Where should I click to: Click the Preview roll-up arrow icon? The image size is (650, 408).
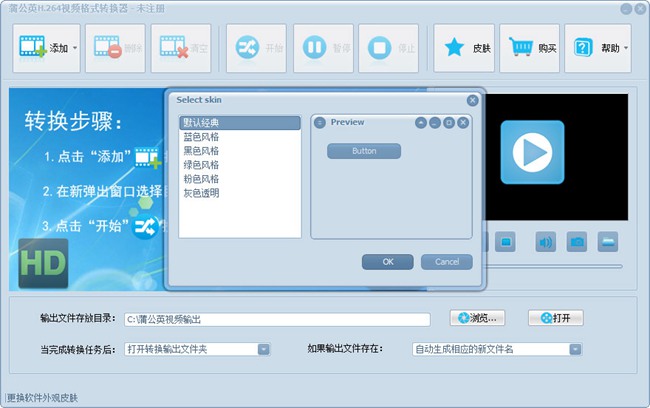click(x=421, y=123)
